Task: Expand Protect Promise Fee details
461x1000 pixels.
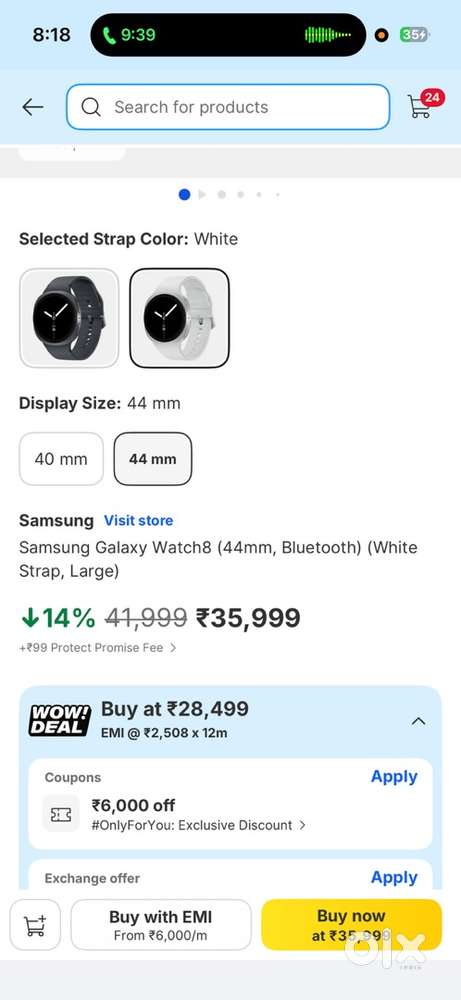Action: point(98,648)
